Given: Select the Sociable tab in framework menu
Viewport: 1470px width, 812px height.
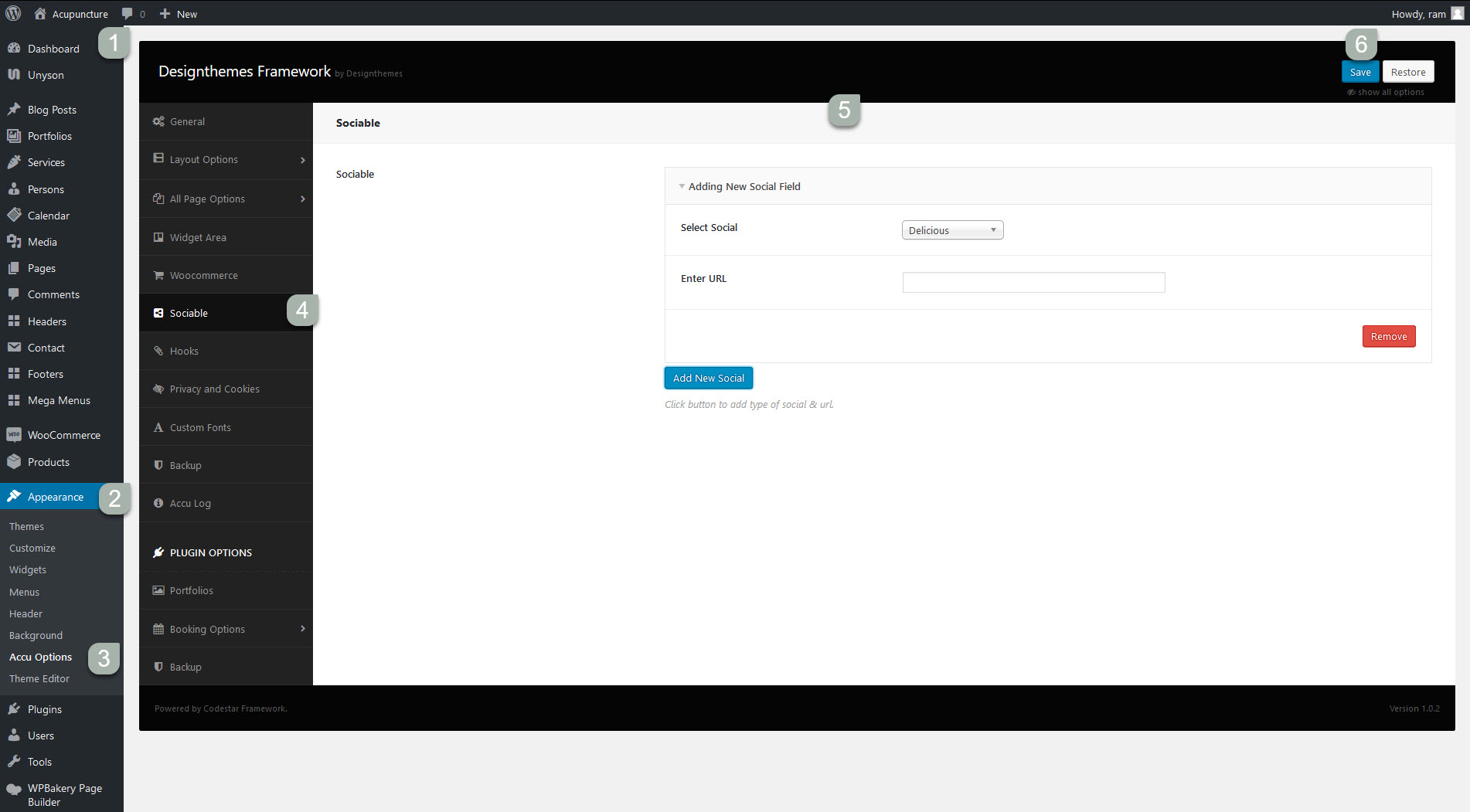Looking at the screenshot, I should [226, 313].
